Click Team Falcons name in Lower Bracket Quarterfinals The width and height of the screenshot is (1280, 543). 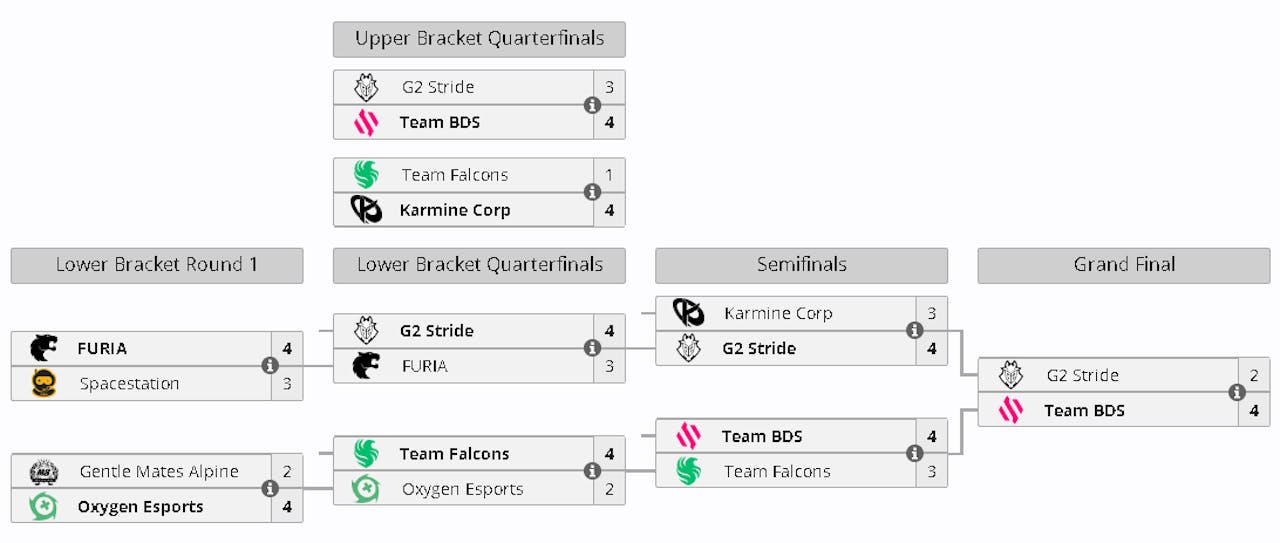454,454
